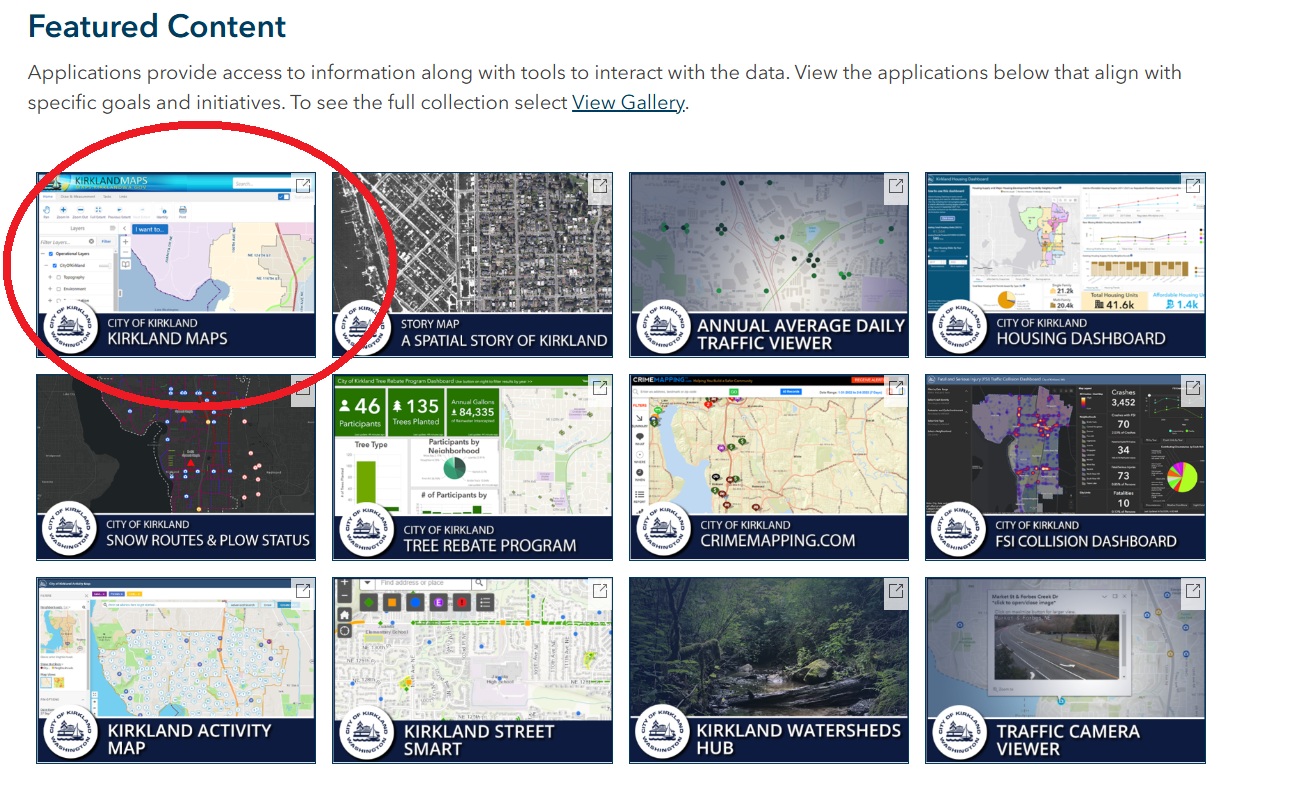Click external-link icon on Kirkland Street Smart tile
Screen dimensions: 1296x795
pos(599,591)
